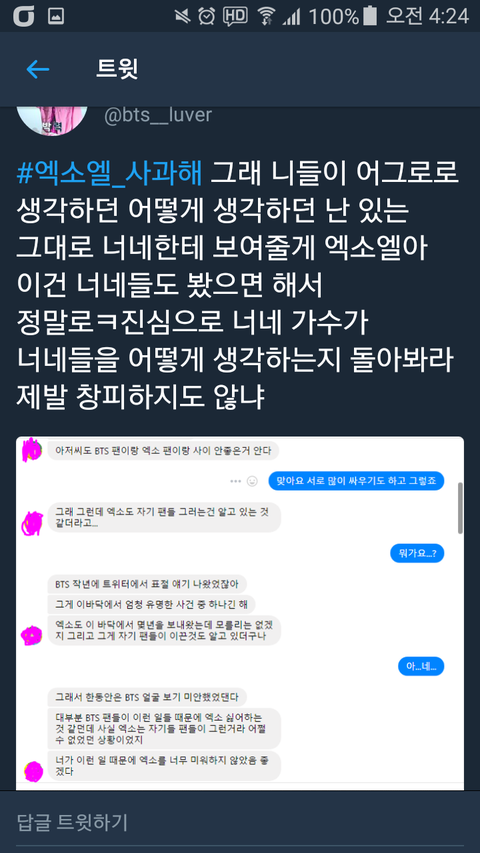
Task: Tap the HD voice status icon
Action: click(x=235, y=16)
